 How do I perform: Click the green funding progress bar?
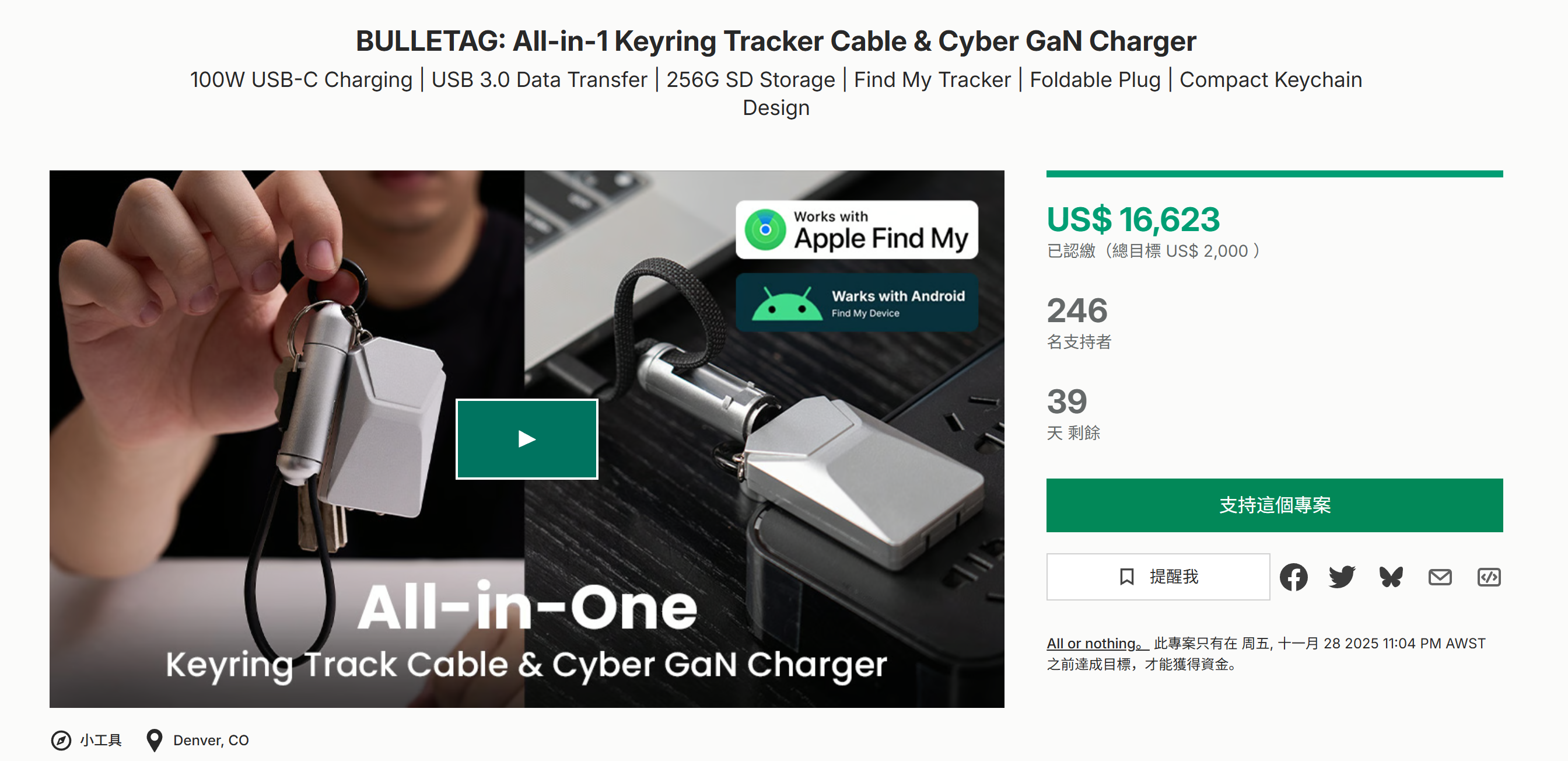[1275, 174]
